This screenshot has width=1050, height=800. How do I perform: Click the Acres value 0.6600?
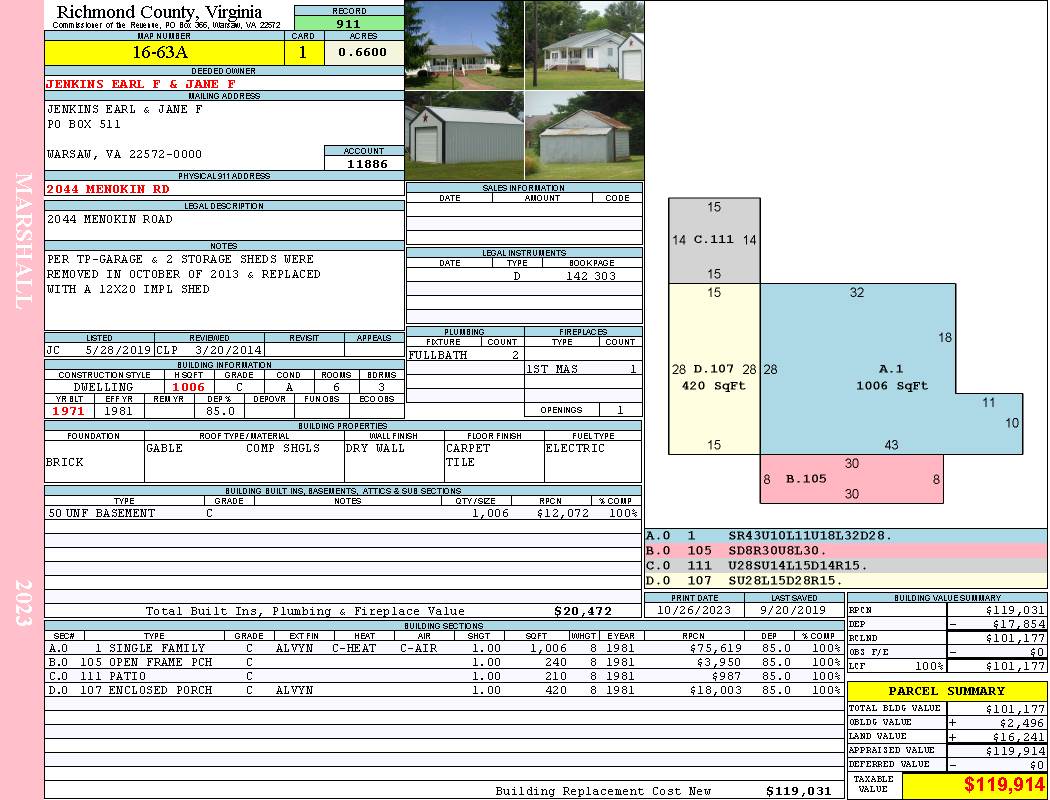[x=364, y=53]
